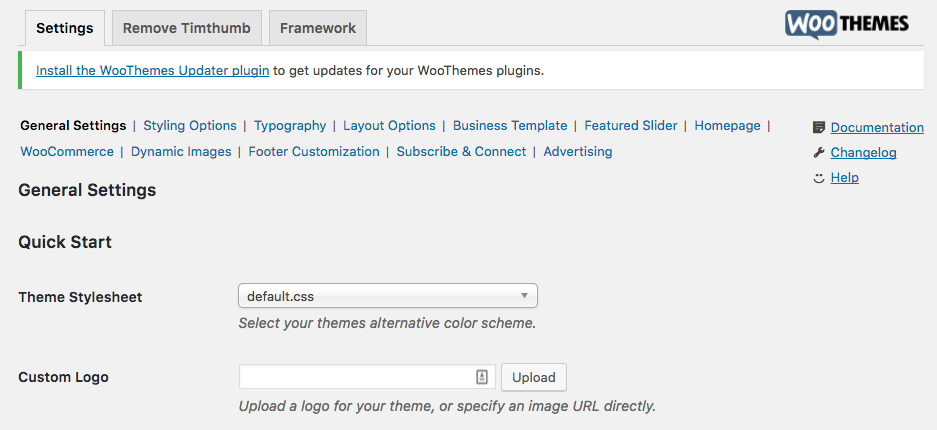Click the Upload button
Viewport: 937px width, 430px height.
coord(534,377)
